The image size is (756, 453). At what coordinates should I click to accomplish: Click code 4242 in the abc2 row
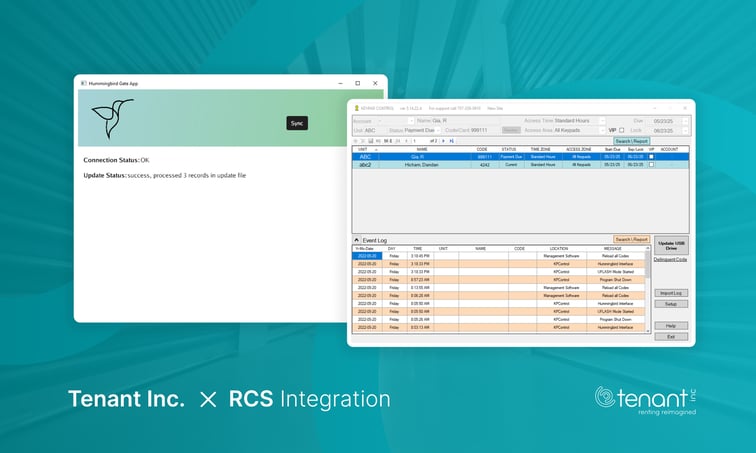(485, 165)
